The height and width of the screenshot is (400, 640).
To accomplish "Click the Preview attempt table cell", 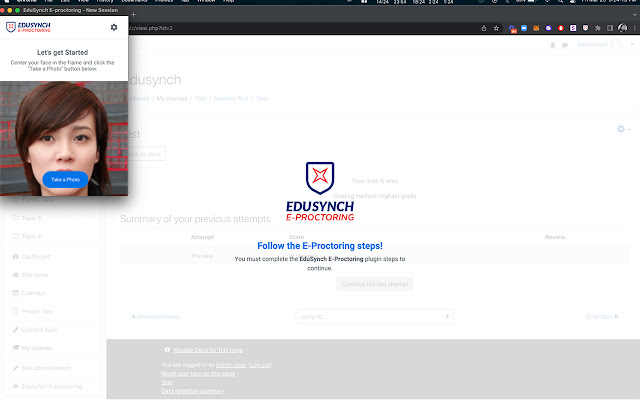I will pos(202,256).
